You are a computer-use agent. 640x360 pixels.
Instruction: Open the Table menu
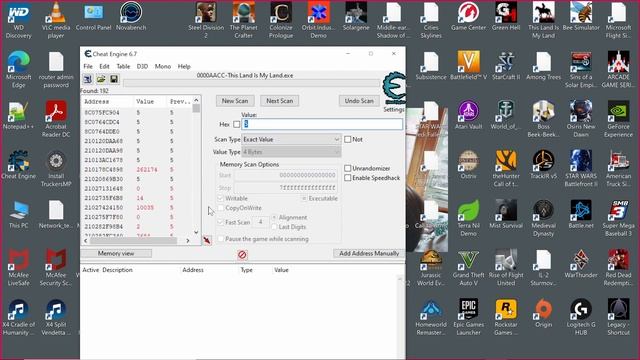pos(123,66)
